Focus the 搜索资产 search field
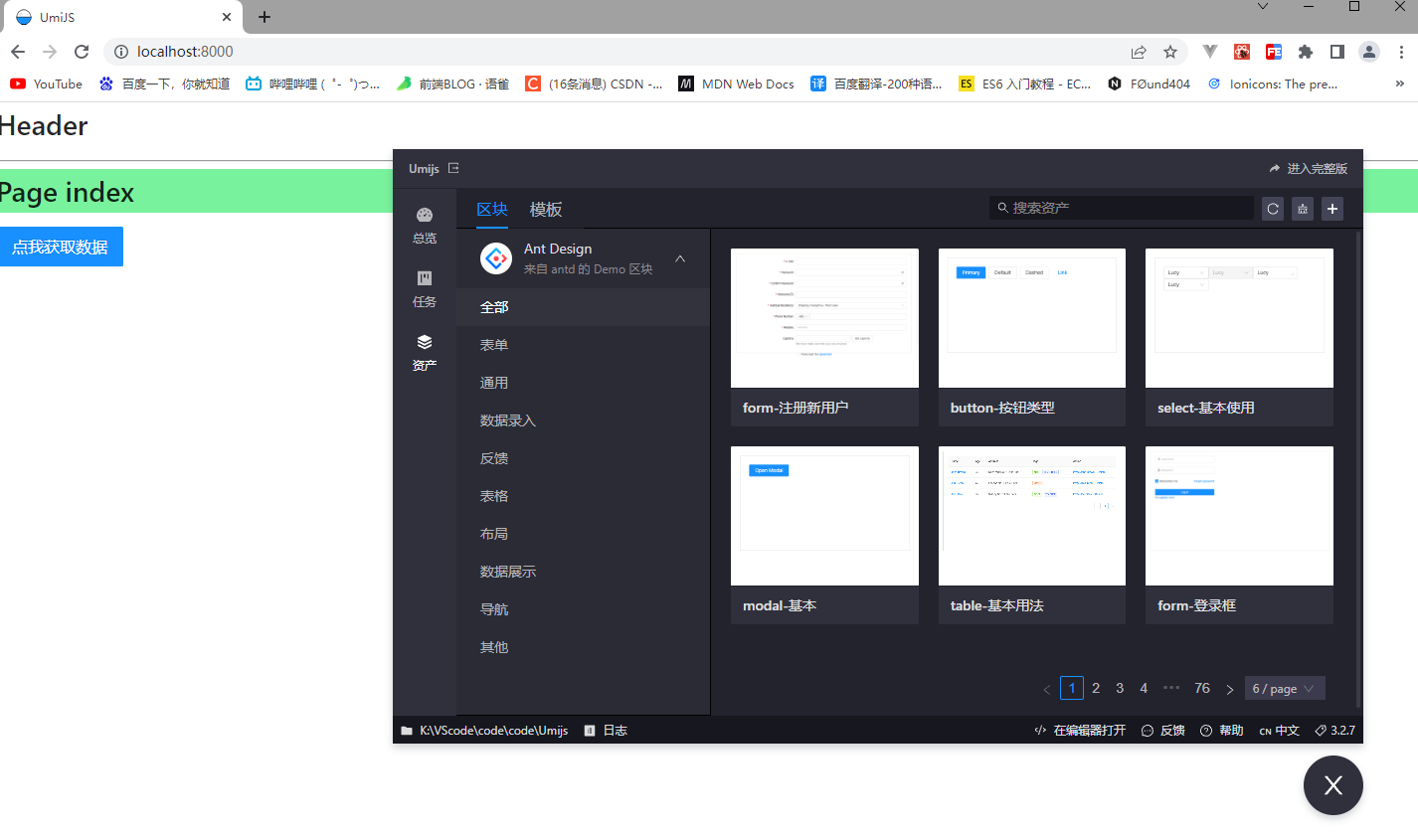 click(x=1122, y=208)
